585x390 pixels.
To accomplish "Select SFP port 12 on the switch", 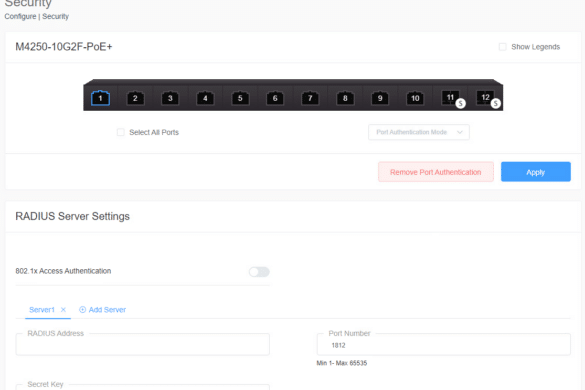I will [x=485, y=98].
